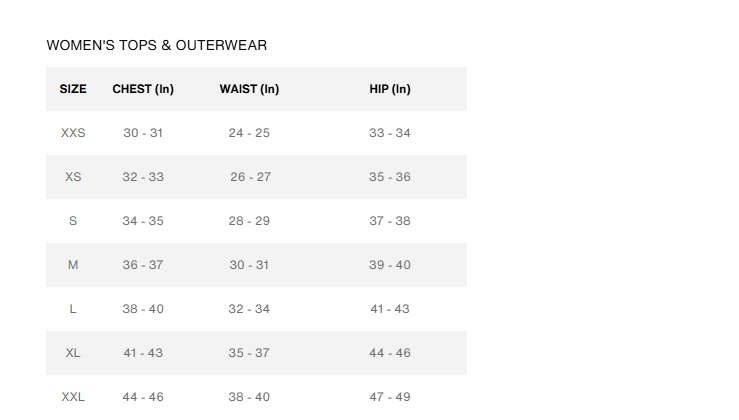The image size is (739, 420).
Task: Select the XXS size row label
Action: click(x=73, y=133)
